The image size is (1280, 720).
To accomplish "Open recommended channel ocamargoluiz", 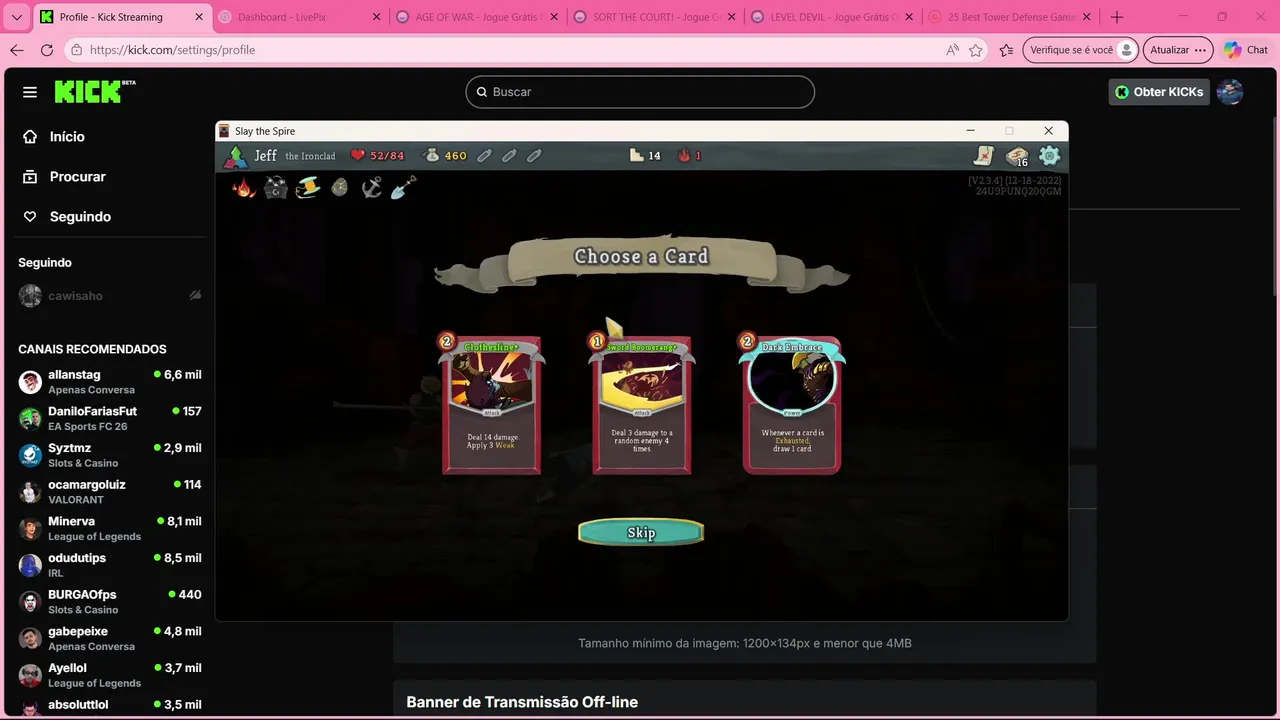I will tap(110, 491).
